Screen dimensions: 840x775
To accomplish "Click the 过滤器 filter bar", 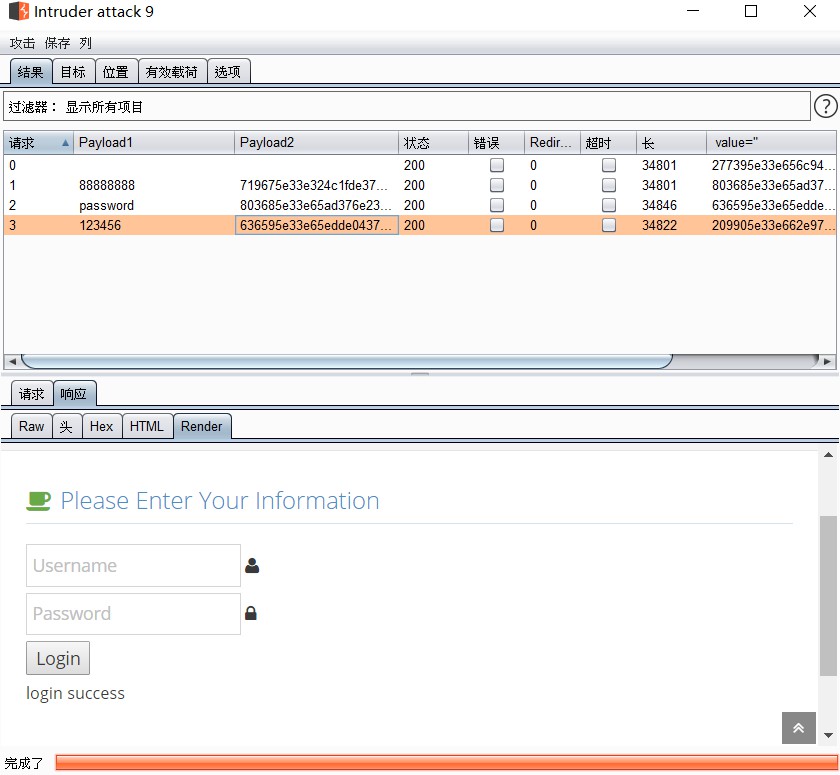I will 407,107.
